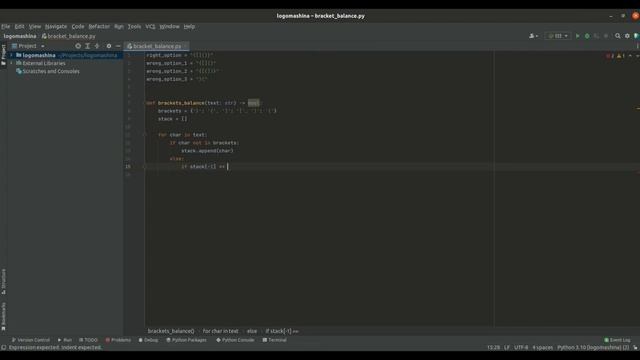This screenshot has width=640, height=360.
Task: Click 'if stack[-1] ==' breadcrumb
Action: [x=282, y=331]
